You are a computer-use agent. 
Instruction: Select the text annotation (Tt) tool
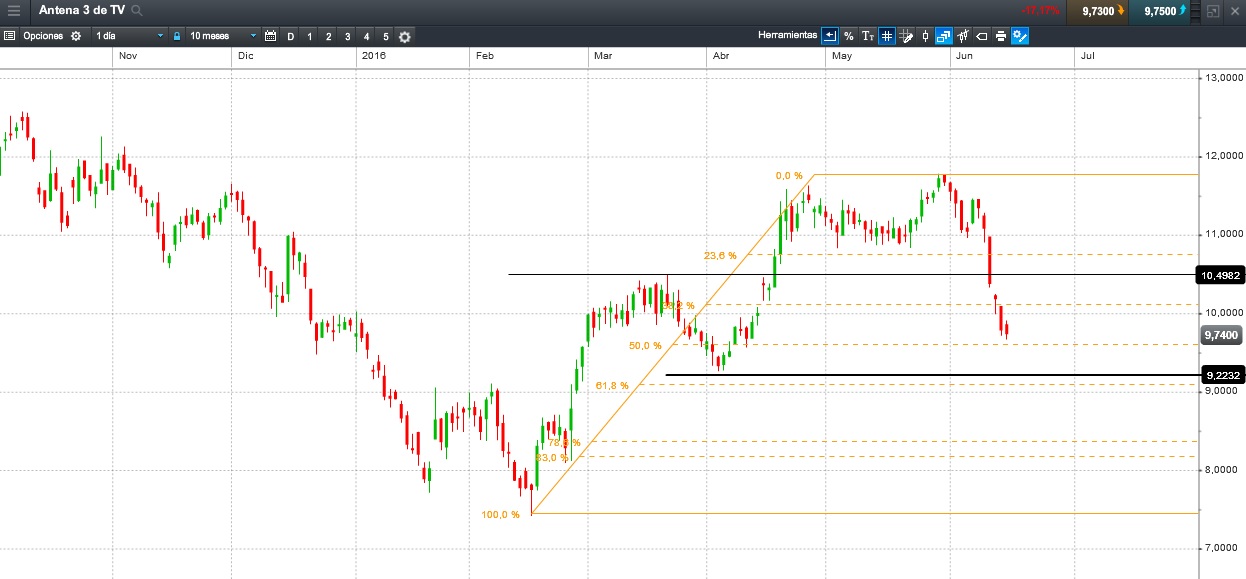point(868,36)
